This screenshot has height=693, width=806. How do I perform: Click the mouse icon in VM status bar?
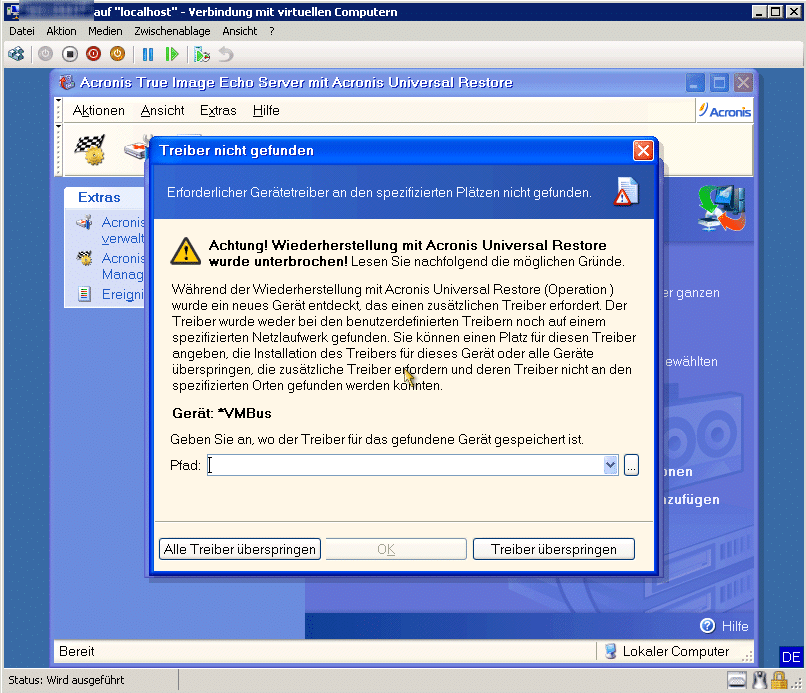(x=759, y=680)
